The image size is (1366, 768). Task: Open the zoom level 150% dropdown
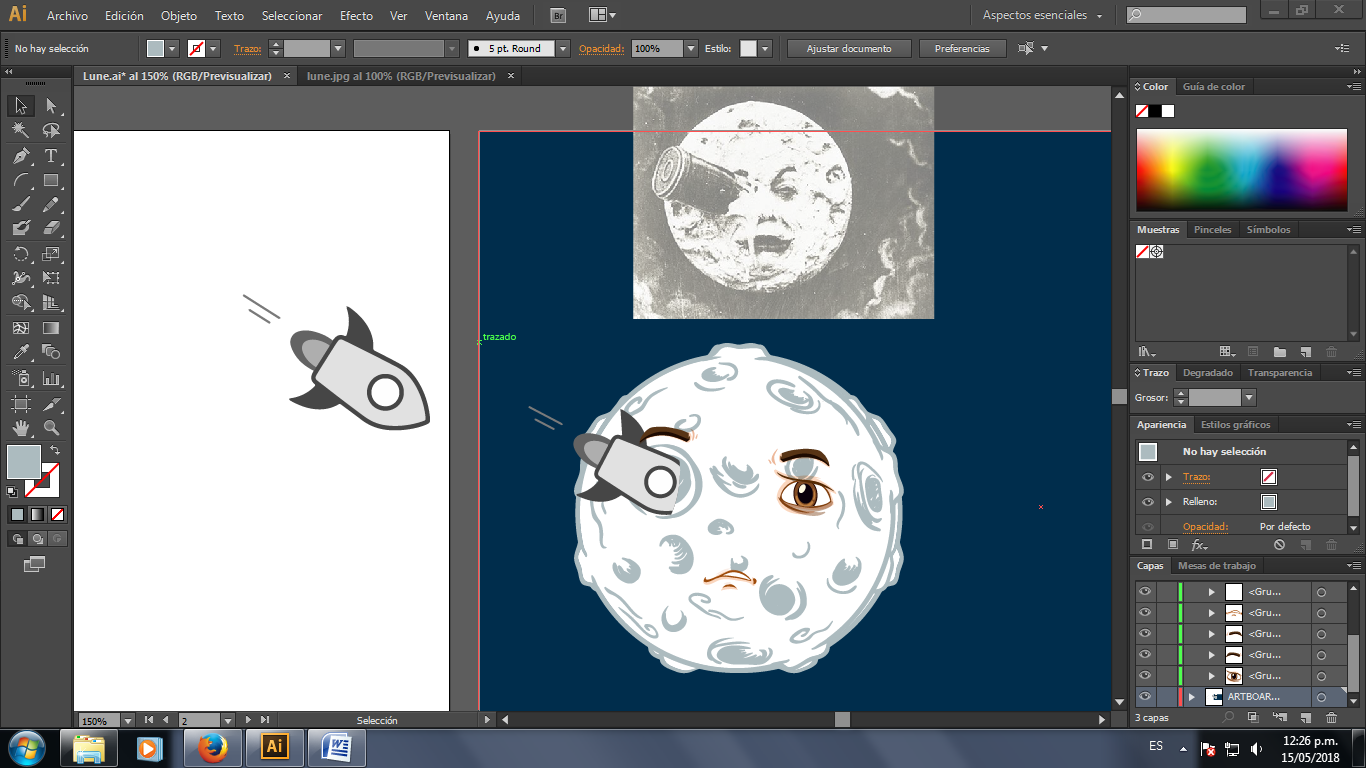127,720
